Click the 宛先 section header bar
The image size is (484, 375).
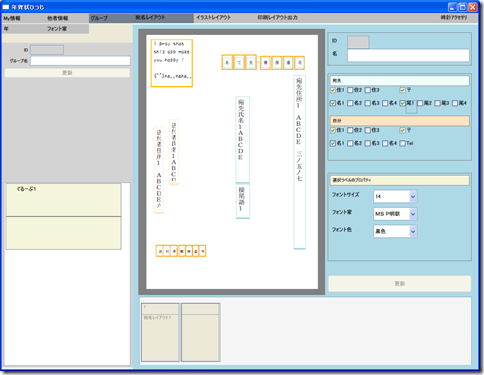[x=400, y=81]
